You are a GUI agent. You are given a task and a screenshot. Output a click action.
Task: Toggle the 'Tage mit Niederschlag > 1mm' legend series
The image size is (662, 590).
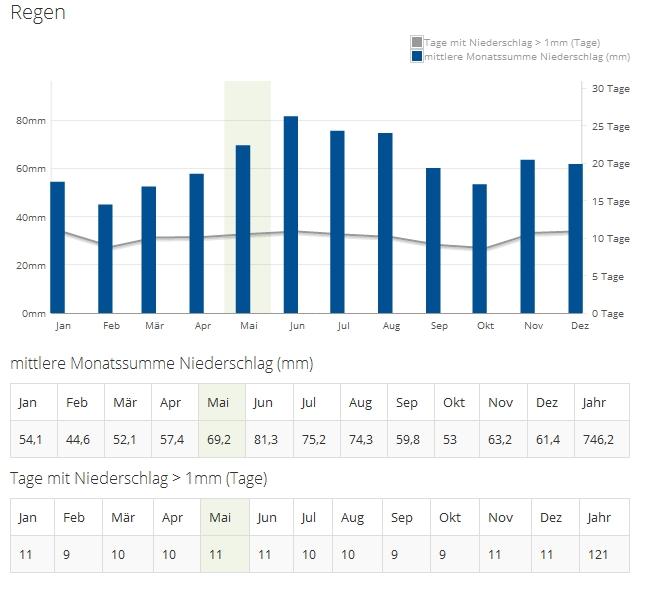point(511,42)
